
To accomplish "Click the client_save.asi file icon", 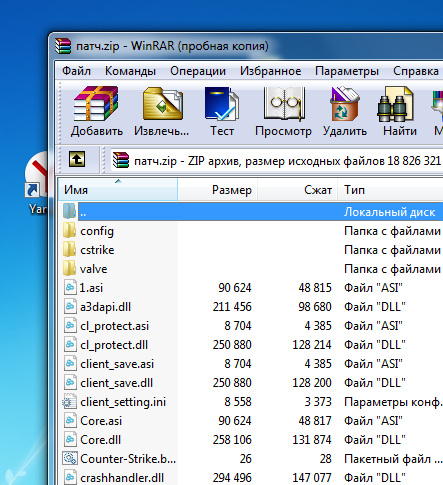I will 70,363.
